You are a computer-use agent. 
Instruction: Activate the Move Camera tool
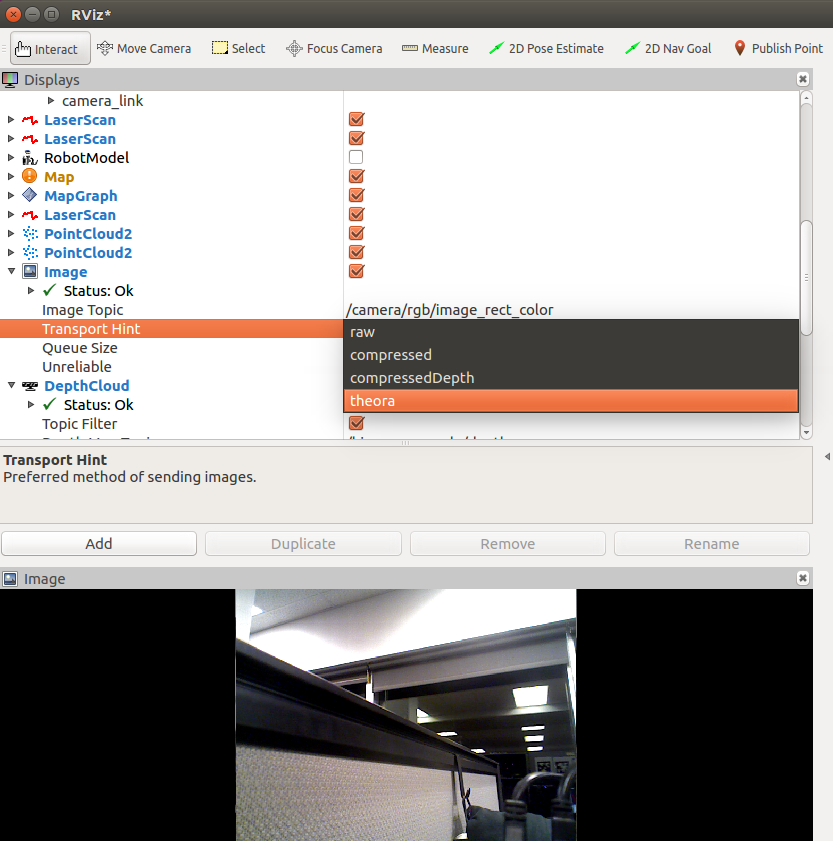tap(144, 48)
